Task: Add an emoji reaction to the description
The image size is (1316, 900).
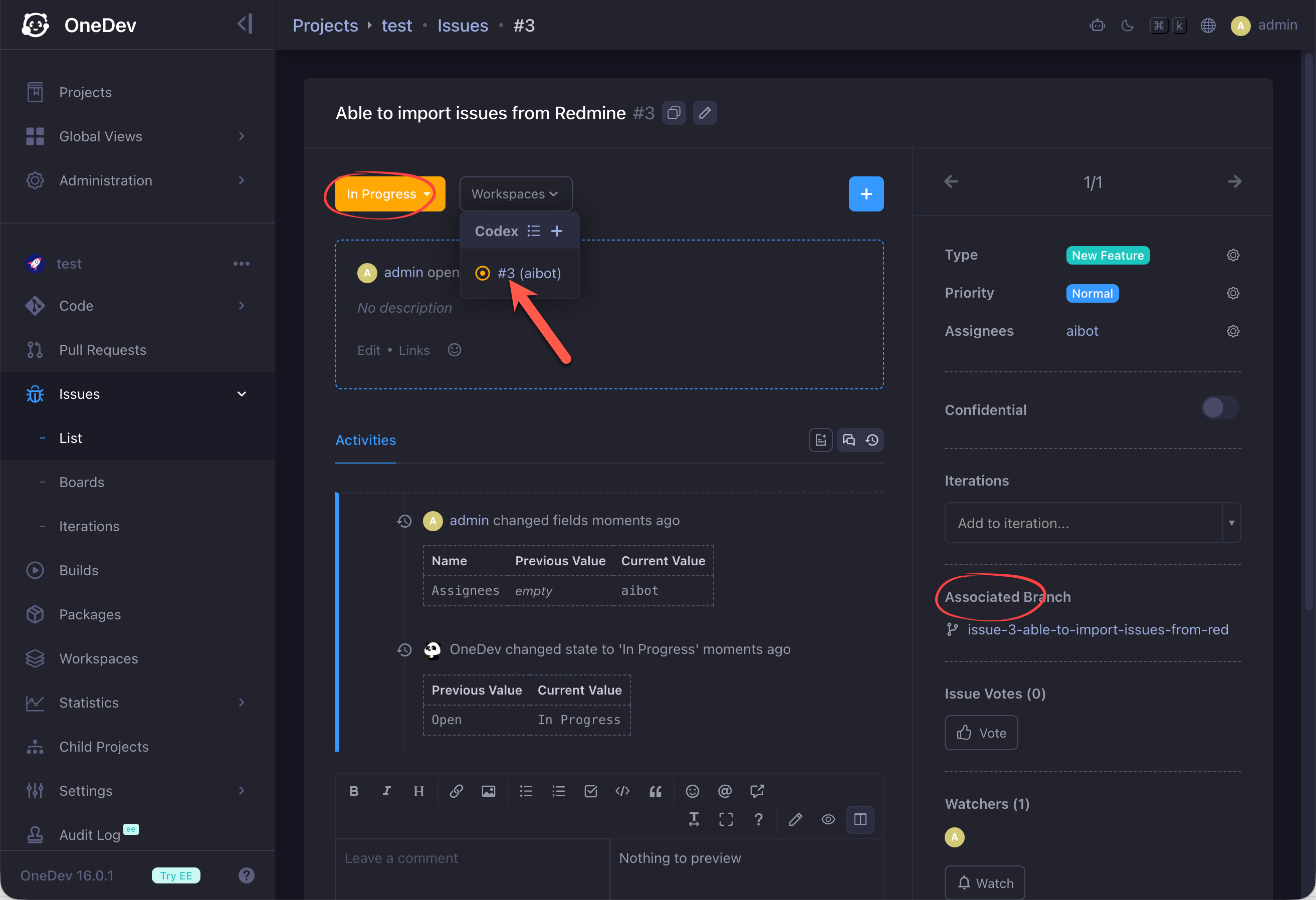Action: point(454,350)
